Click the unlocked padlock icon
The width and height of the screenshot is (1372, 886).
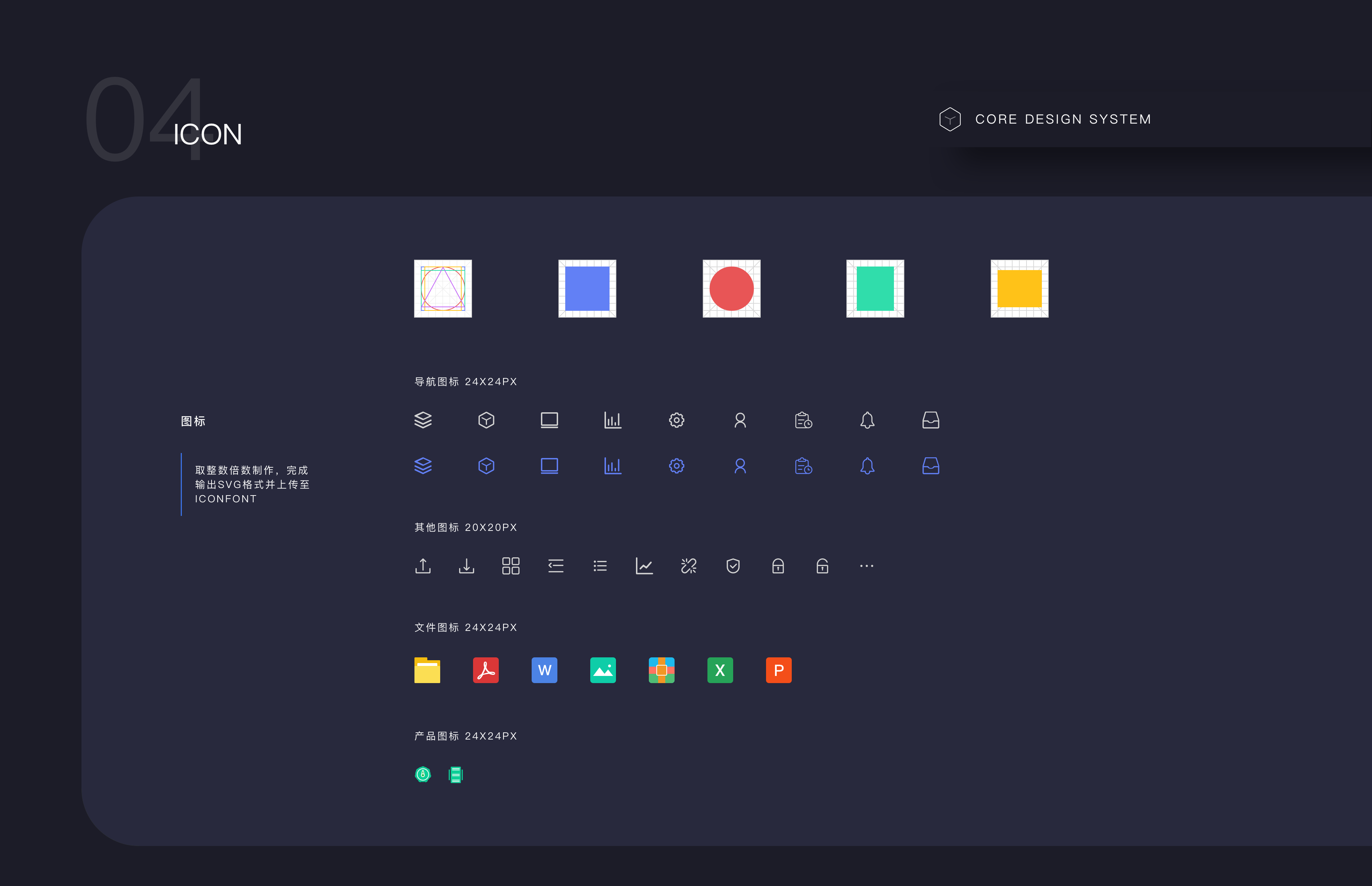tap(822, 566)
